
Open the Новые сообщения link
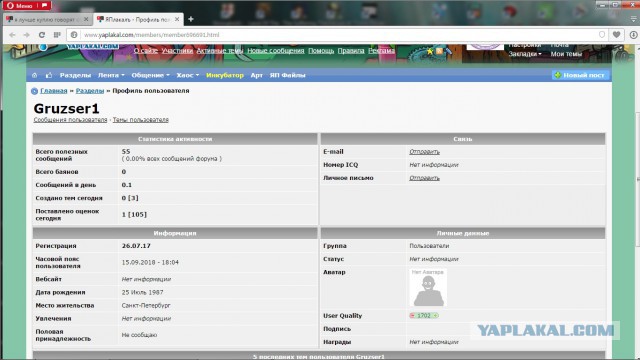276,51
